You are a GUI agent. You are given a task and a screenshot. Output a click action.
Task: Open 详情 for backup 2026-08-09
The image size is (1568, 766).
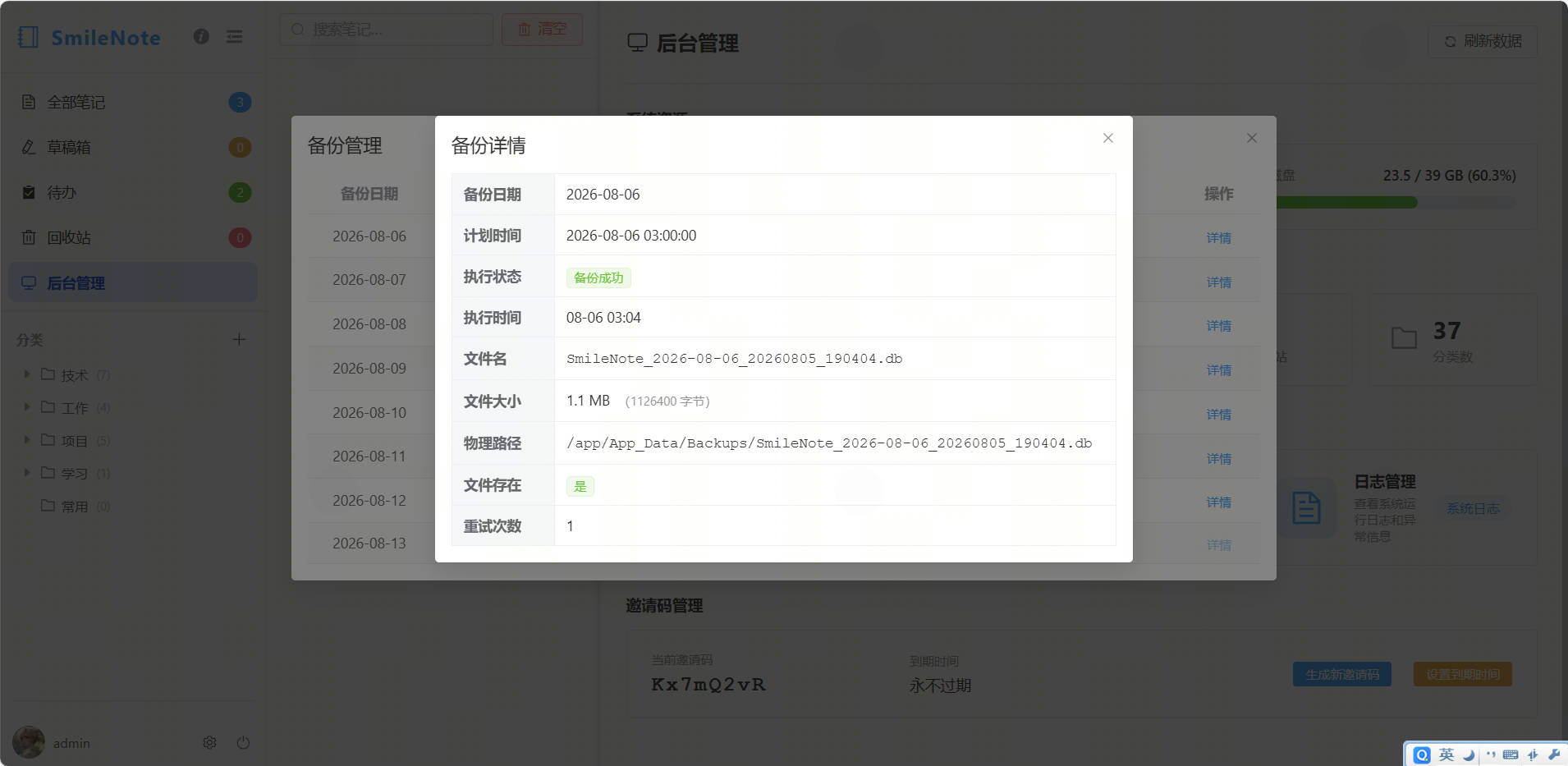click(x=1218, y=370)
